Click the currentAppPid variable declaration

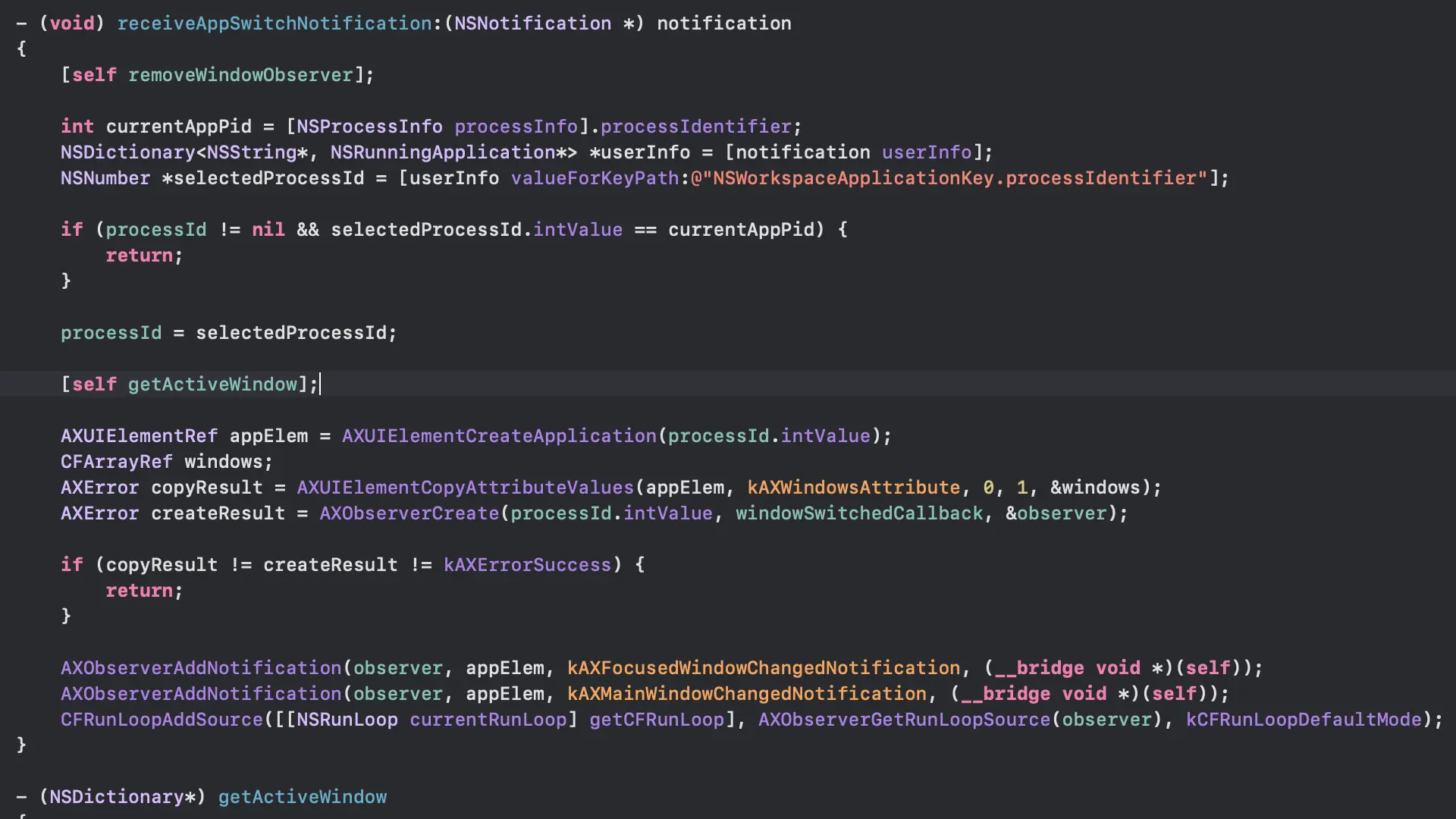coord(178,127)
